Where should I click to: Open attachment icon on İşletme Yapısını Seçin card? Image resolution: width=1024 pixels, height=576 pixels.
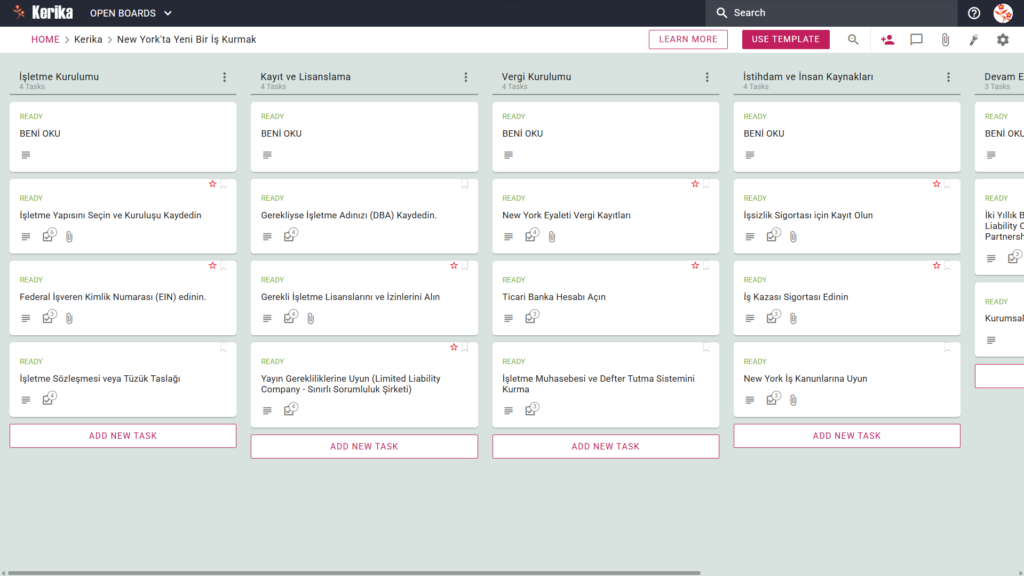(69, 236)
